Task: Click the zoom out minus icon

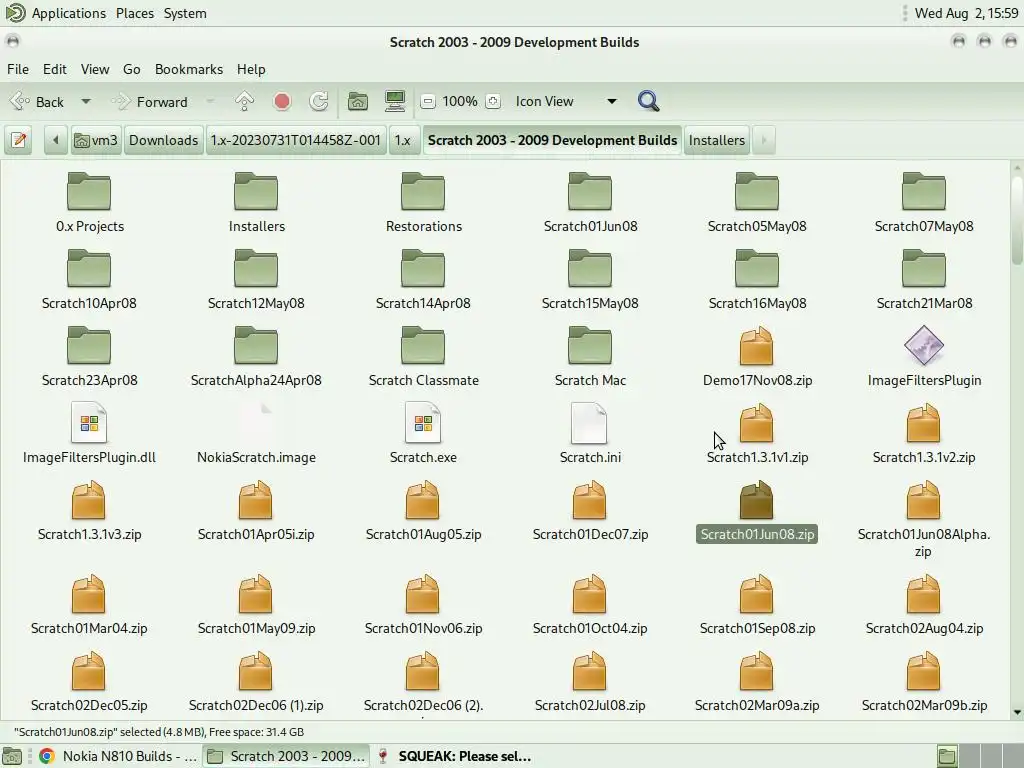Action: click(428, 101)
